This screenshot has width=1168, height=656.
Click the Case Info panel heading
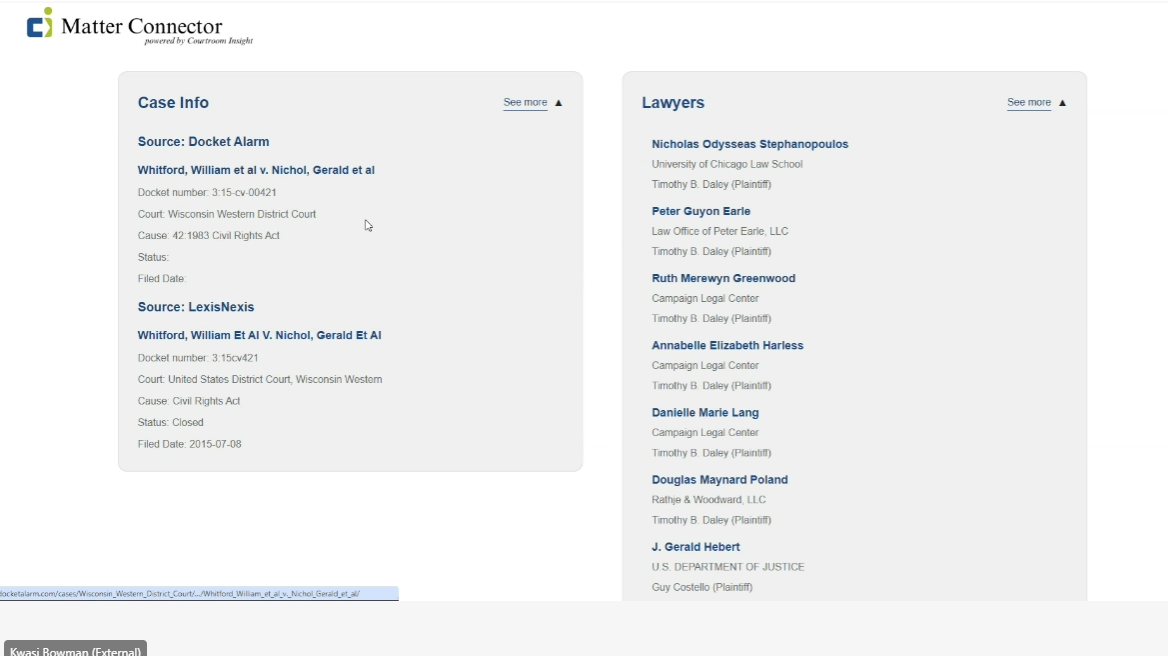click(173, 103)
